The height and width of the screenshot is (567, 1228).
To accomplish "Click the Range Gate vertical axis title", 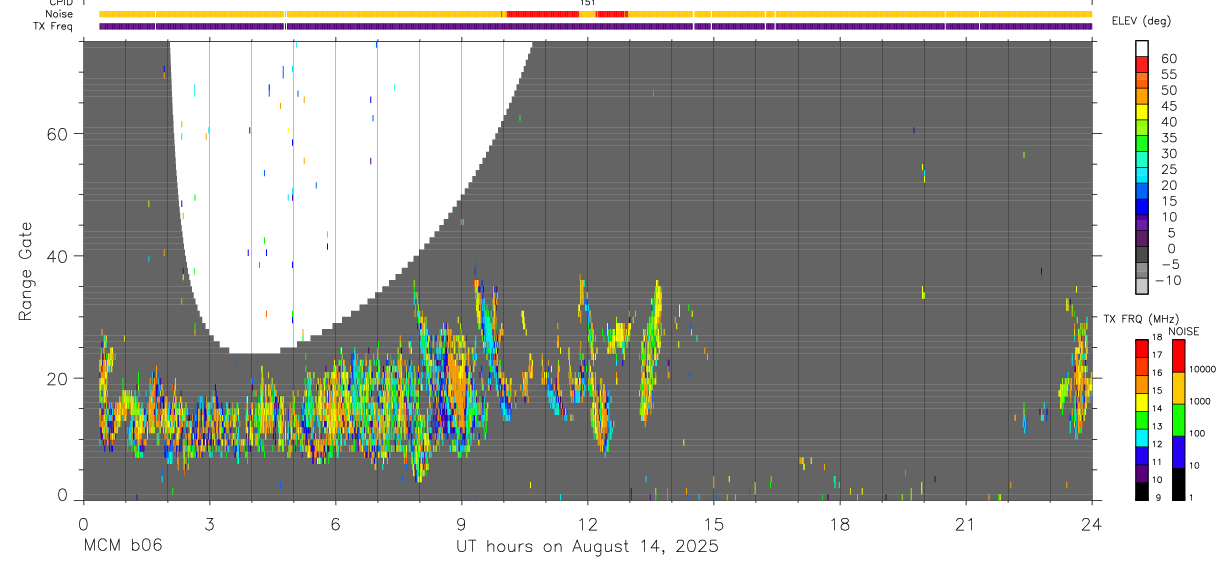I will click(25, 270).
